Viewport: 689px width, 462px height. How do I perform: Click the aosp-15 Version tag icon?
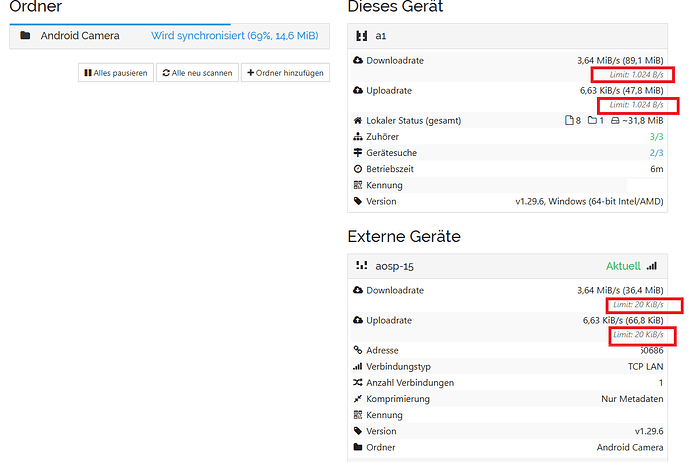358,431
